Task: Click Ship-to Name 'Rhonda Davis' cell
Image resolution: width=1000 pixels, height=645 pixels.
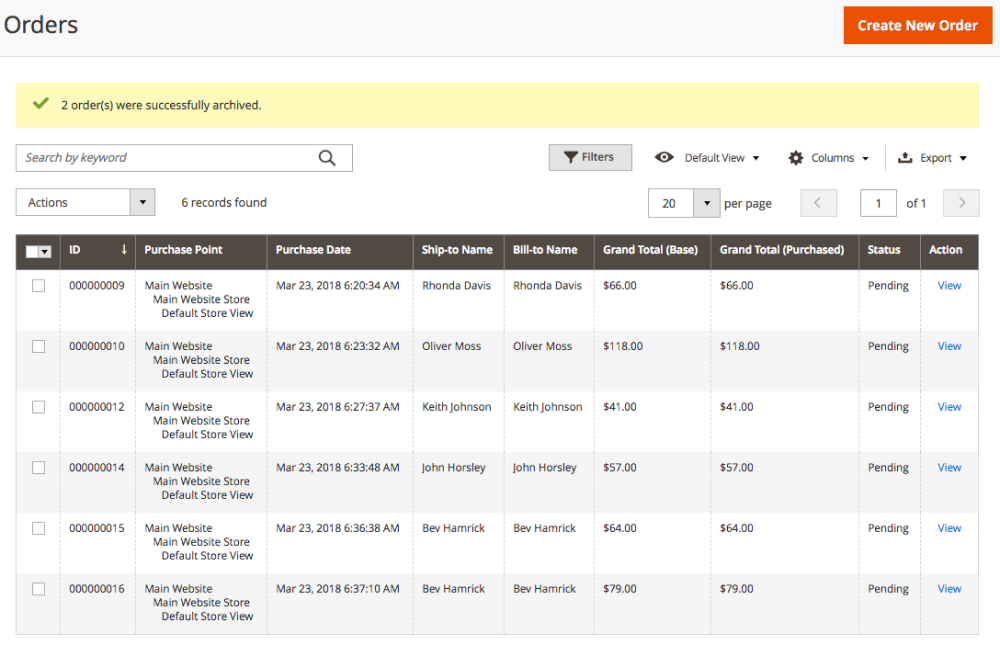Action: click(457, 286)
